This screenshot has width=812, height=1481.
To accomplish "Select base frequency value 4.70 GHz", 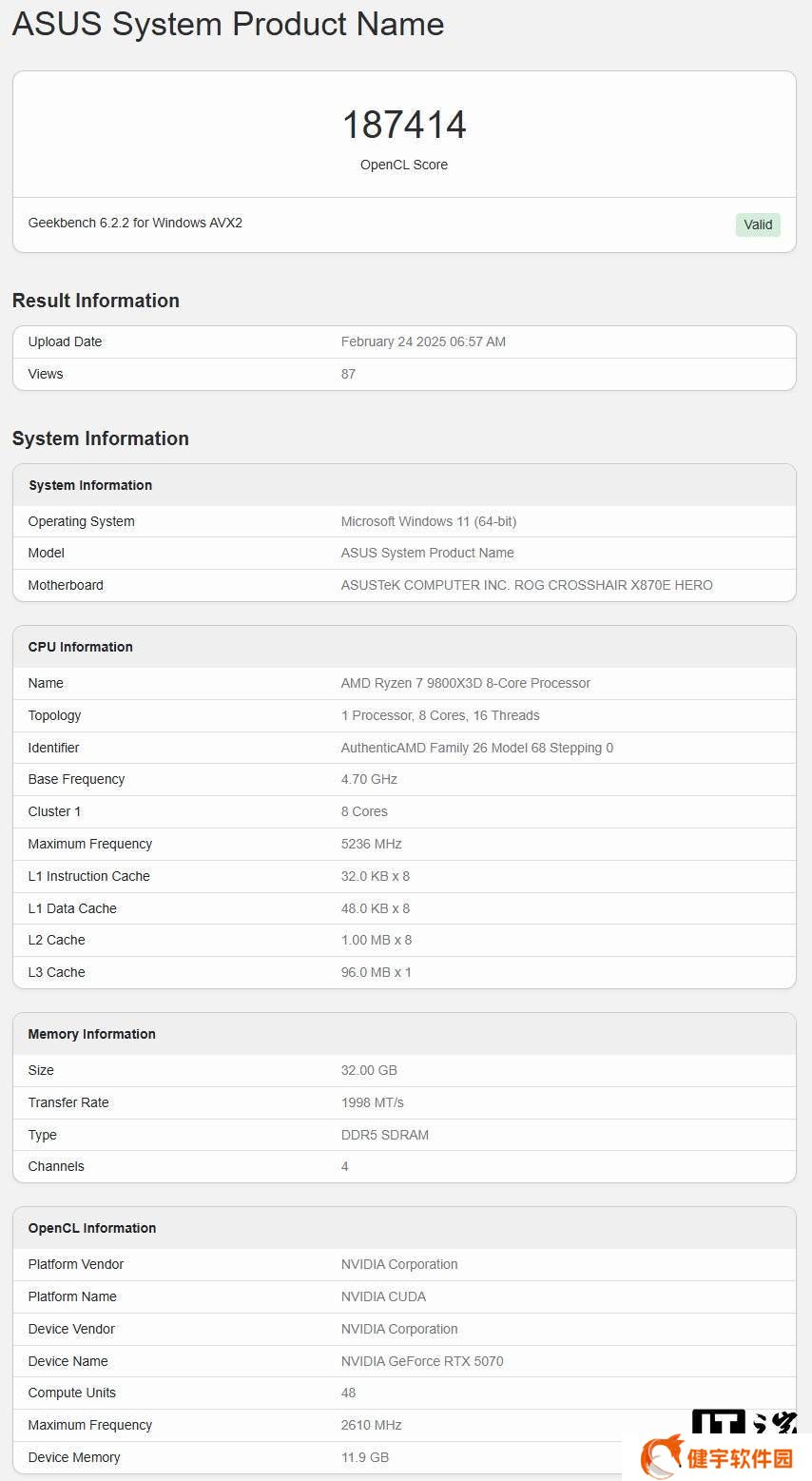I will [x=369, y=779].
